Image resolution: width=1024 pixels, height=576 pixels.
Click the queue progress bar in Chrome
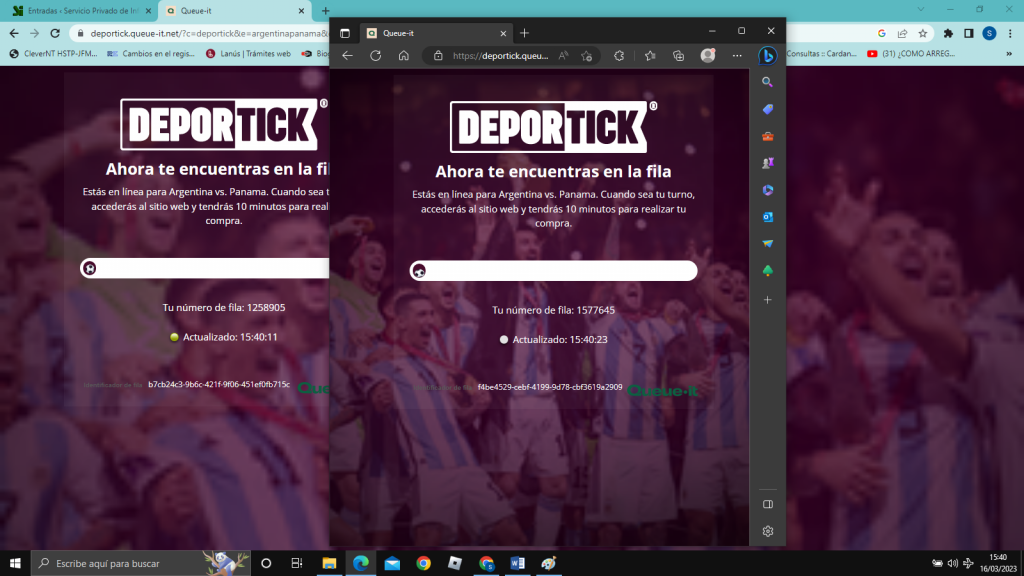tap(204, 268)
